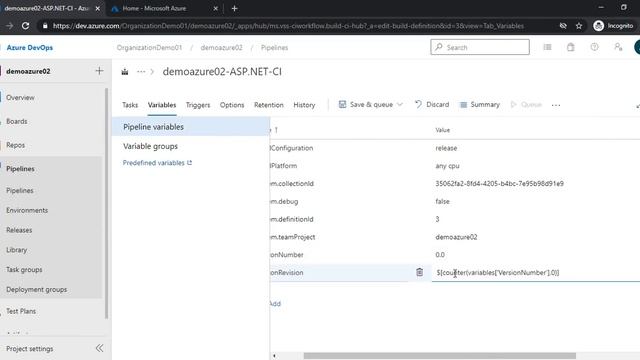
Task: Click the Discard button
Action: point(432,104)
